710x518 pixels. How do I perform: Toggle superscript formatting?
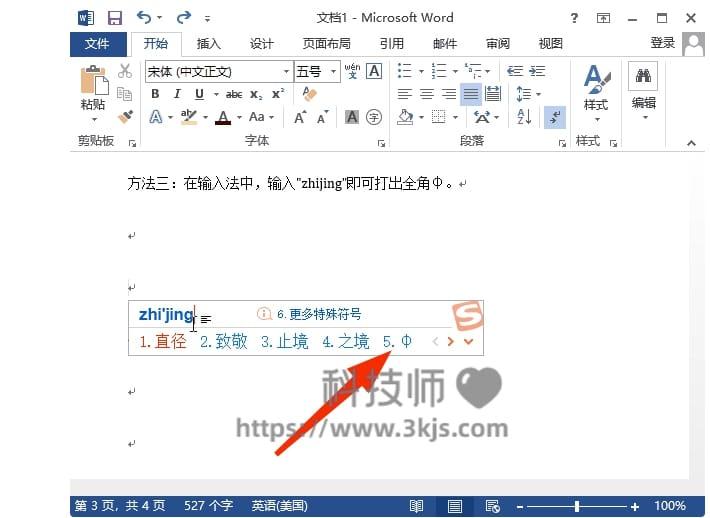(x=278, y=94)
